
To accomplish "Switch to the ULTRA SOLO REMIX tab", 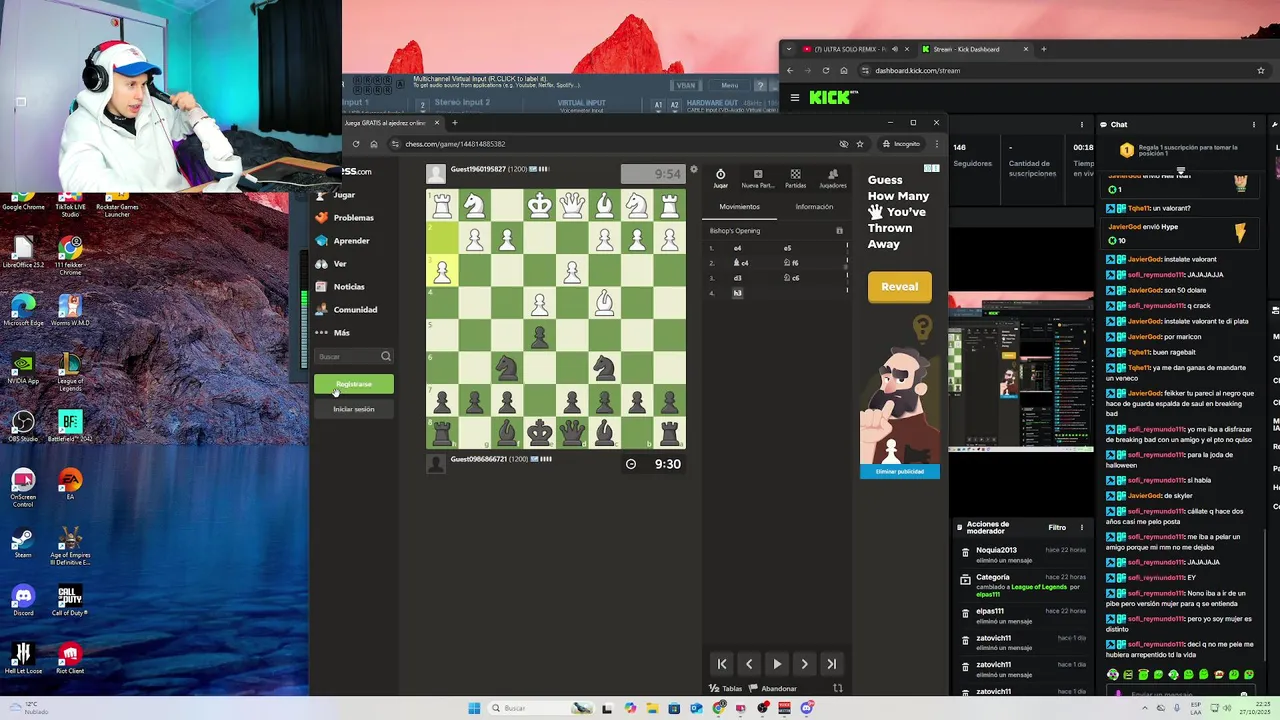I will tap(851, 49).
